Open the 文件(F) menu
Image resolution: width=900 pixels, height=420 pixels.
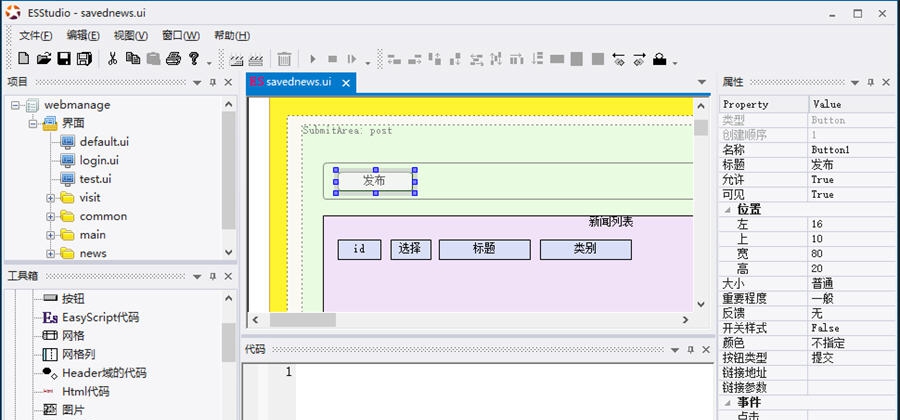(36, 36)
